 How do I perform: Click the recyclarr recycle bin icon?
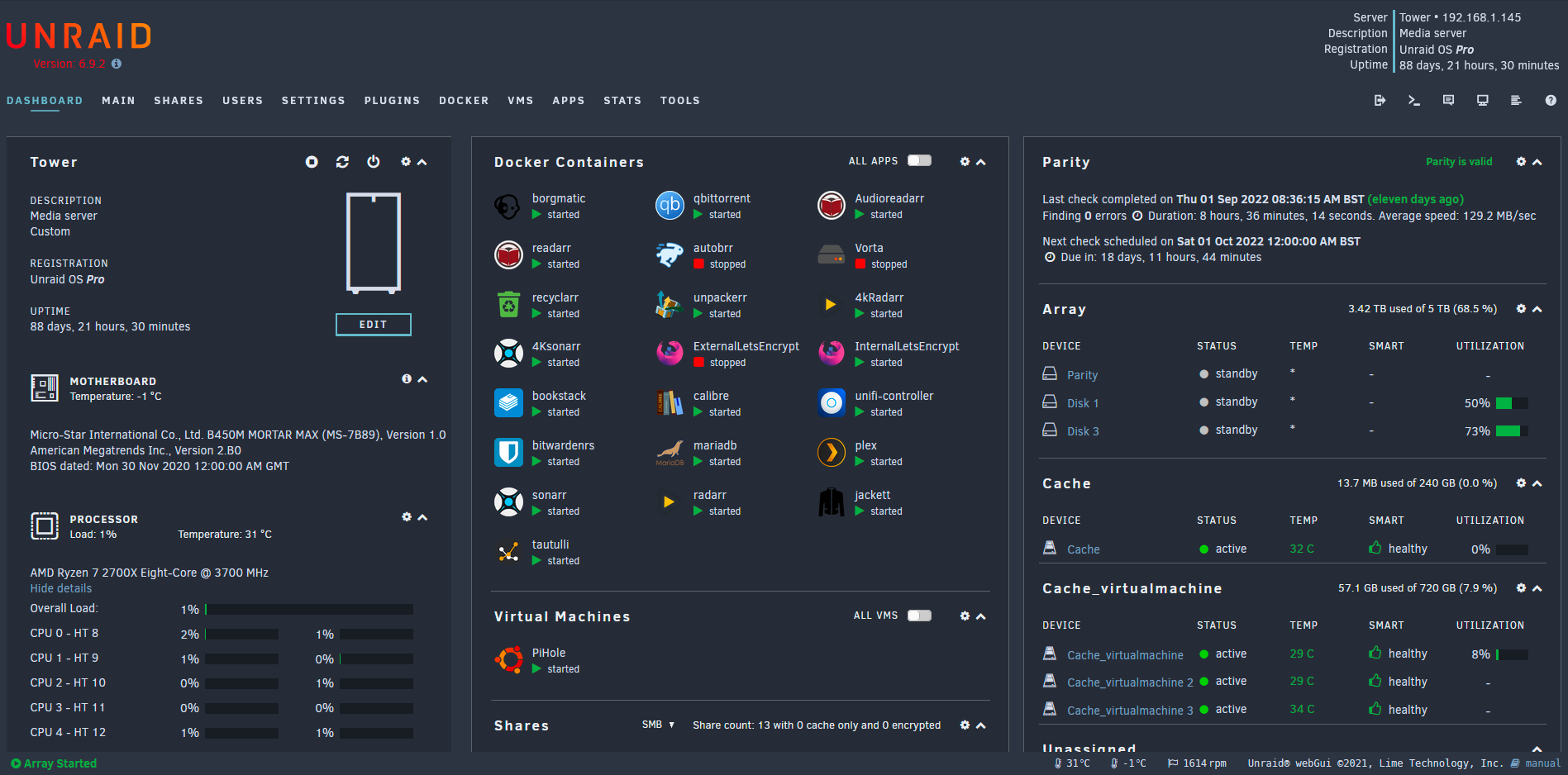[x=508, y=305]
